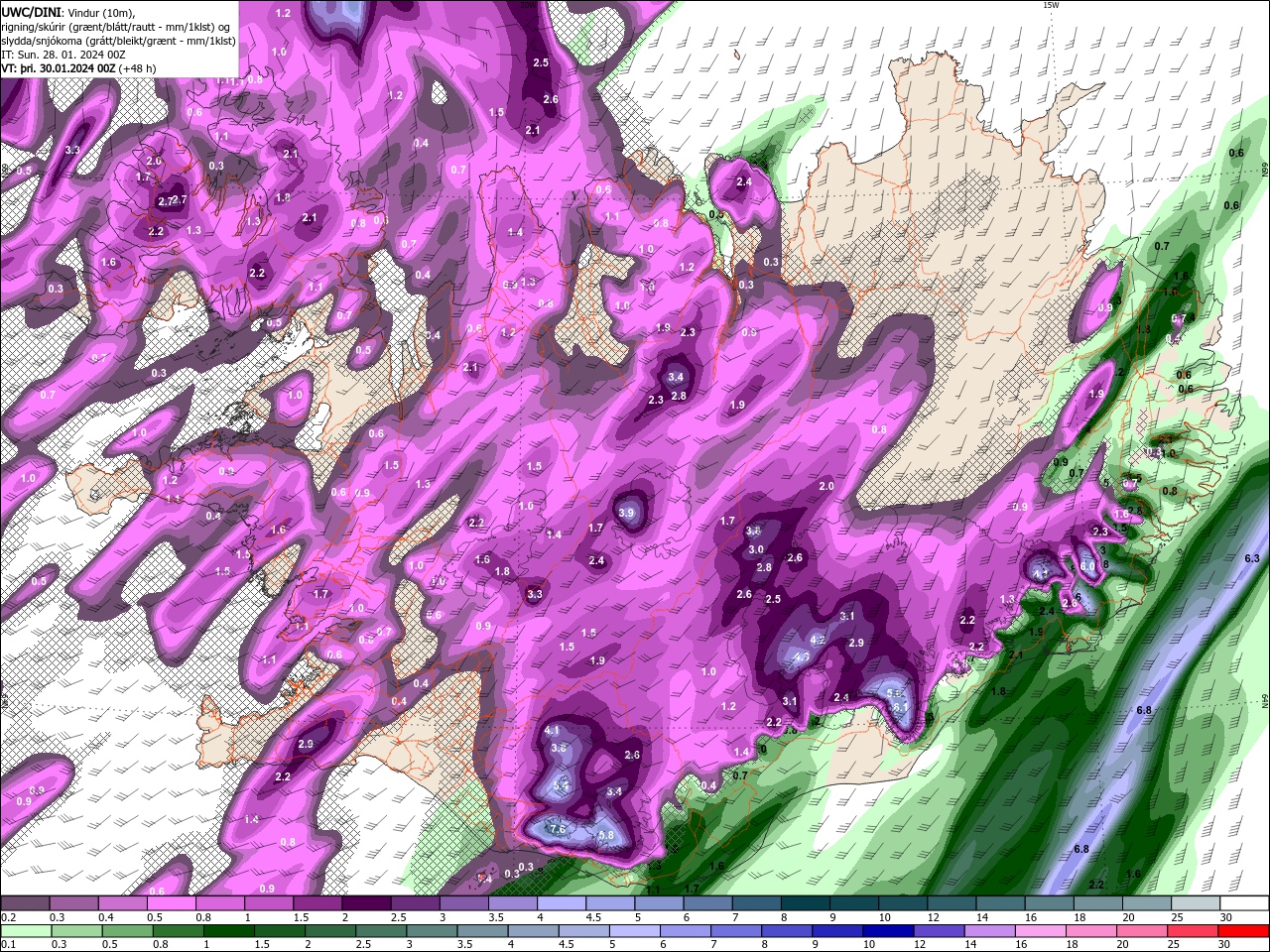1270x952 pixels.
Task: Select the 0.1 label under the lower legend
Action: coord(9,945)
